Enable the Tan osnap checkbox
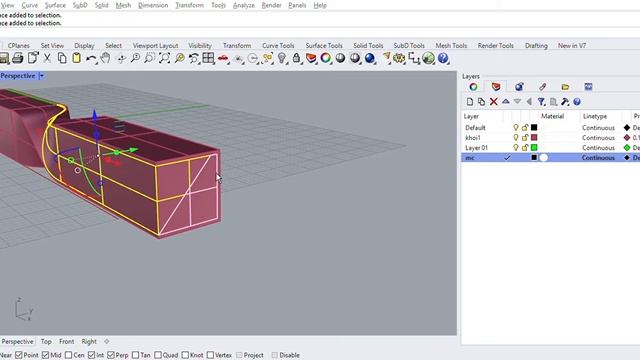The image size is (640, 360). tap(136, 355)
